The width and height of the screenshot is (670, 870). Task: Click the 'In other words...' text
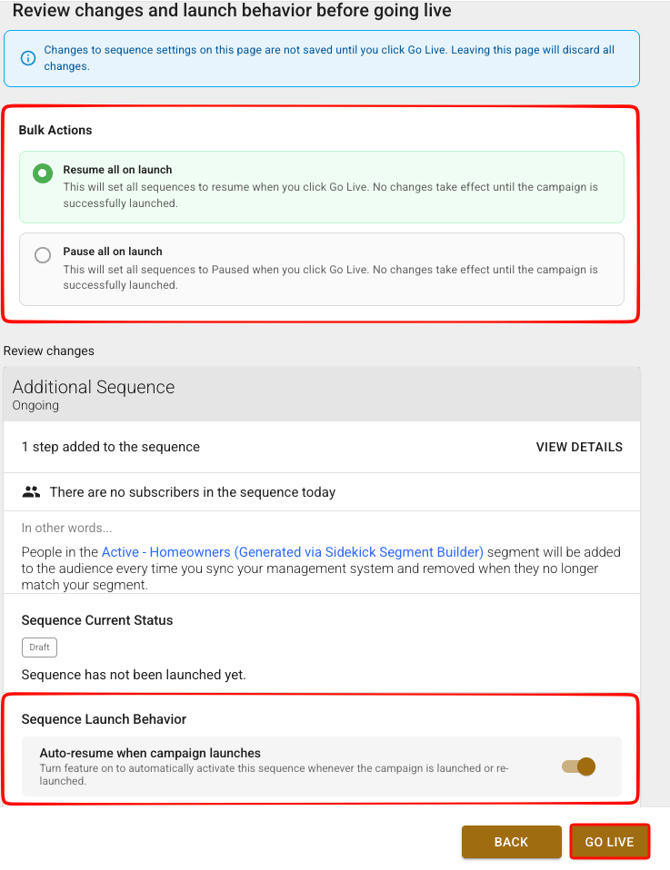click(x=67, y=528)
